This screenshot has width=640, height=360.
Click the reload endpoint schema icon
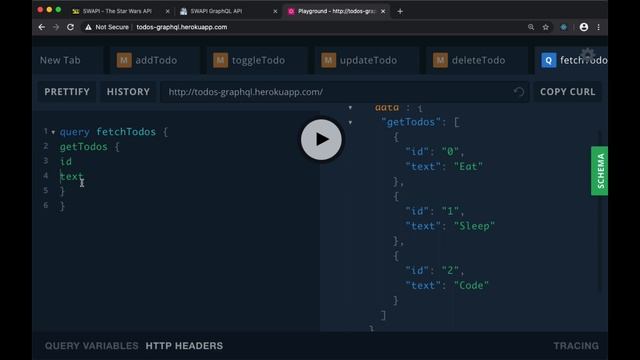coord(519,92)
